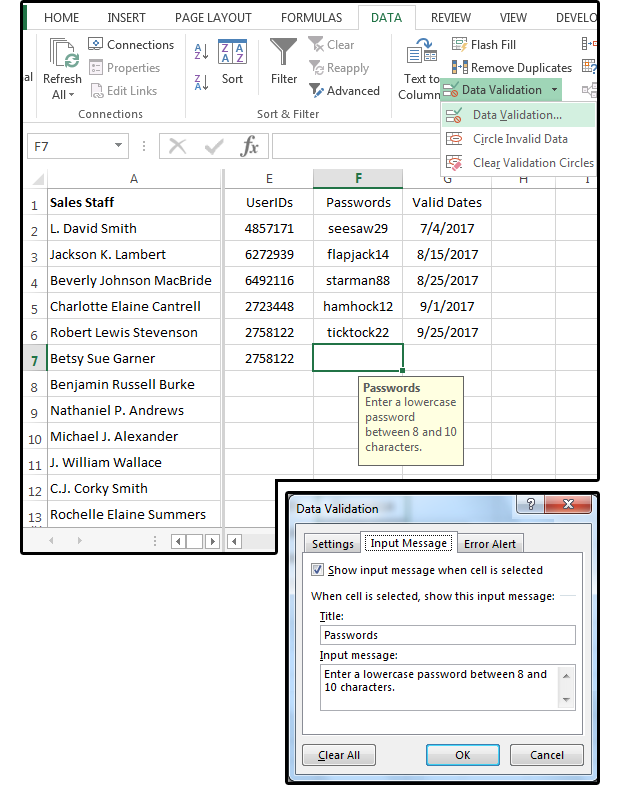
Task: Click the Insert Function fx icon
Action: 249,147
